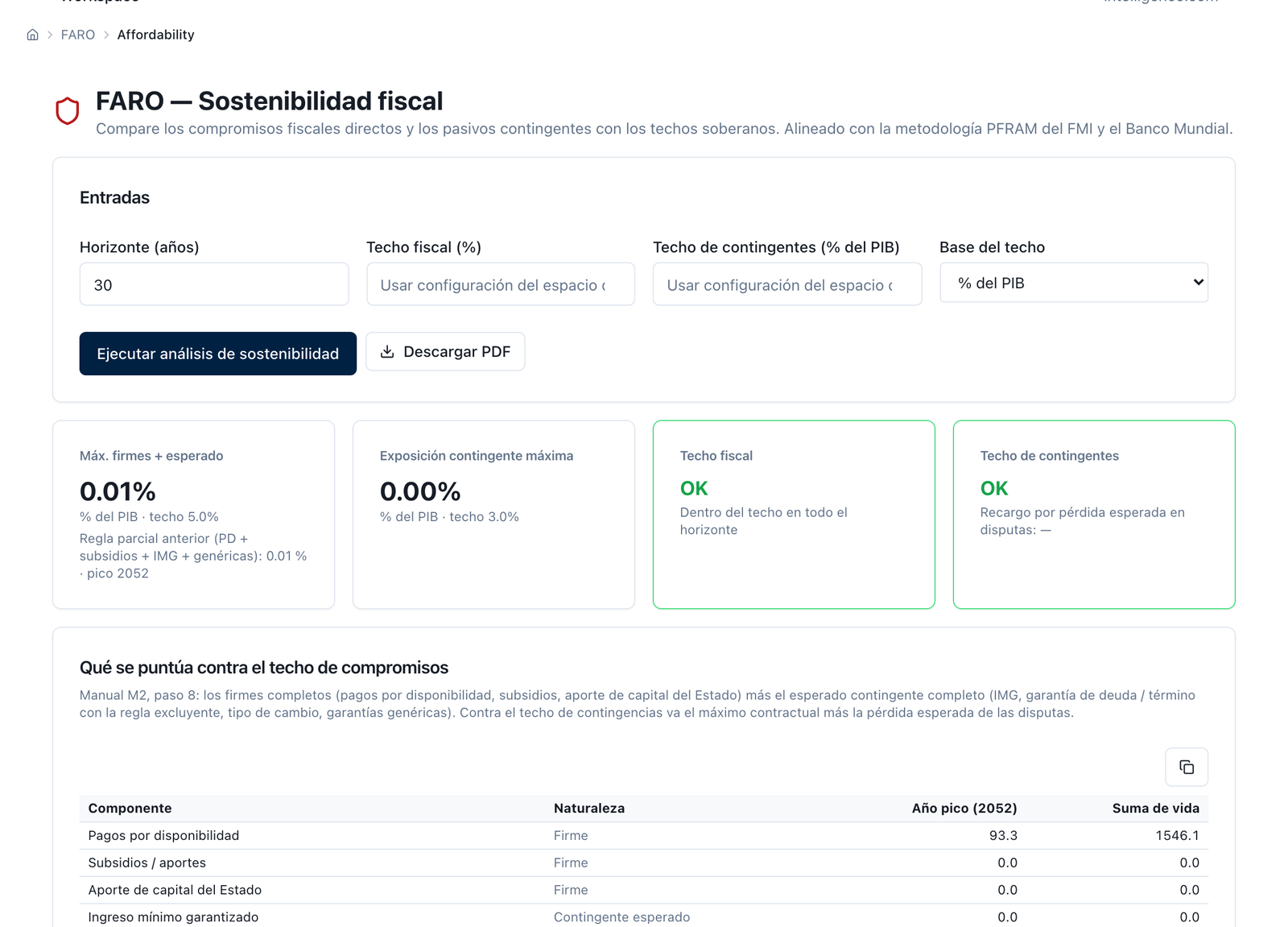Click the FARO — Sostenibilidad fiscal title
Screen dimensions: 1288x927
(270, 101)
